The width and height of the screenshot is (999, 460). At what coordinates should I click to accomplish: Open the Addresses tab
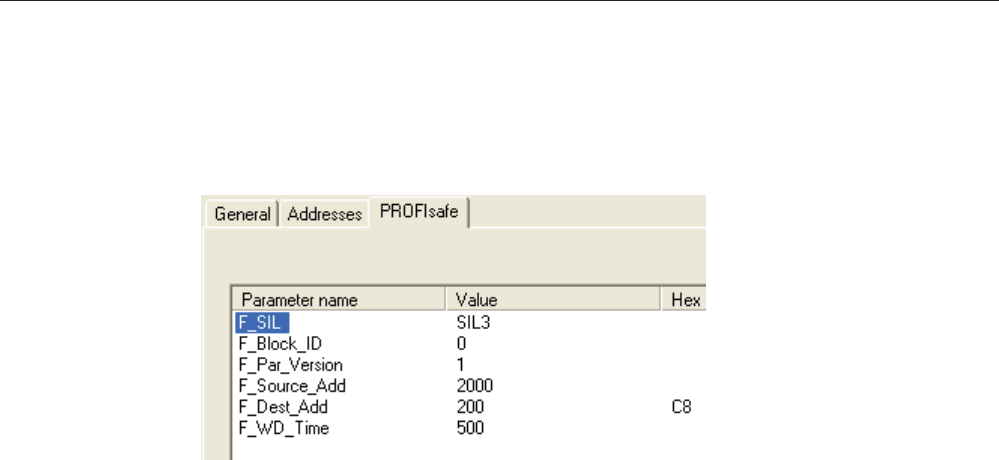click(x=325, y=214)
